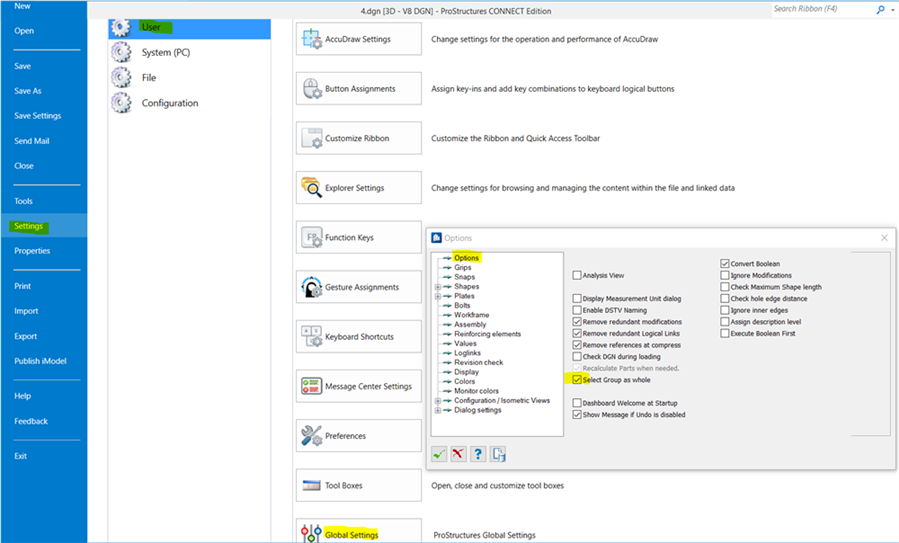
Task: Select Bolts in options tree
Action: [462, 306]
